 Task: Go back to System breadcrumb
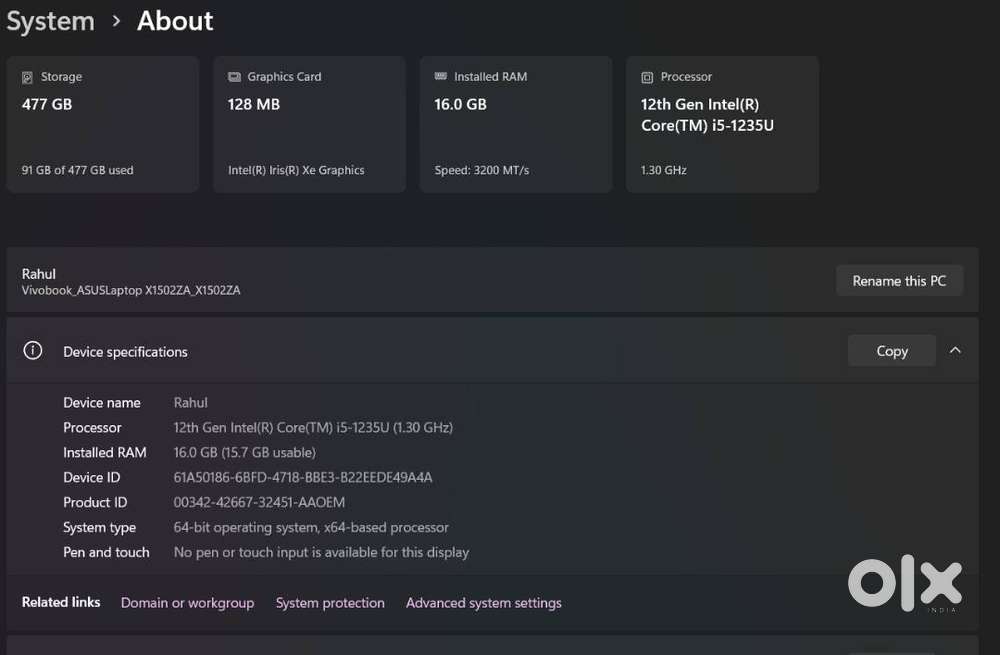50,21
